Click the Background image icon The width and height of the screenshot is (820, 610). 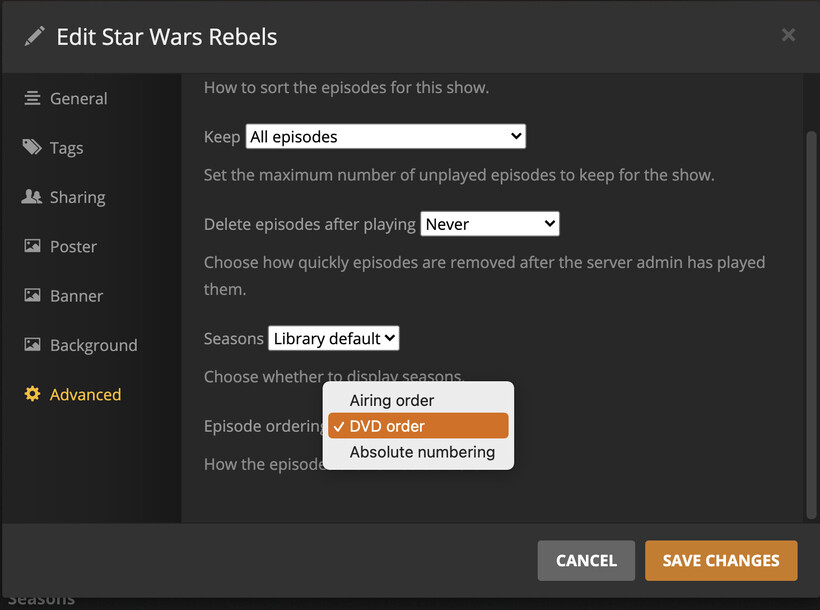[32, 344]
